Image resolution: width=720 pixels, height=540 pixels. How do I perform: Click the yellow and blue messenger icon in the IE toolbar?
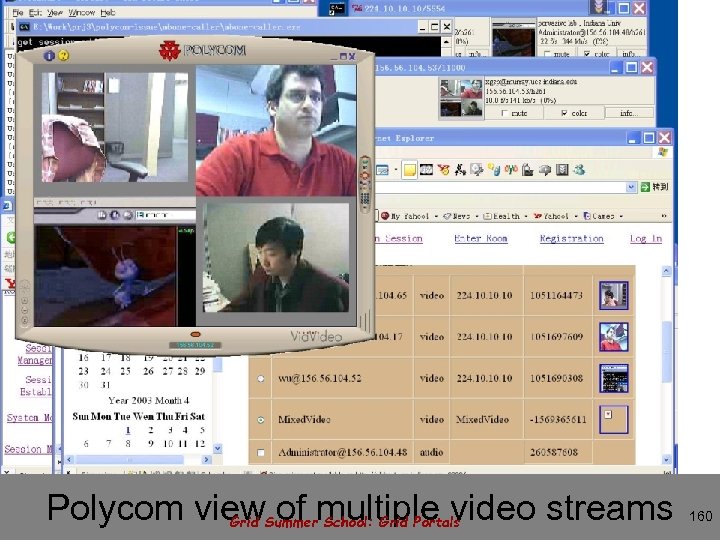(x=494, y=170)
